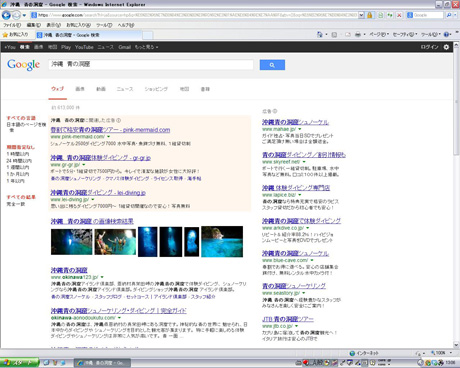
Task: Click the padlock security icon in address bar
Action: pyautogui.click(x=370, y=15)
